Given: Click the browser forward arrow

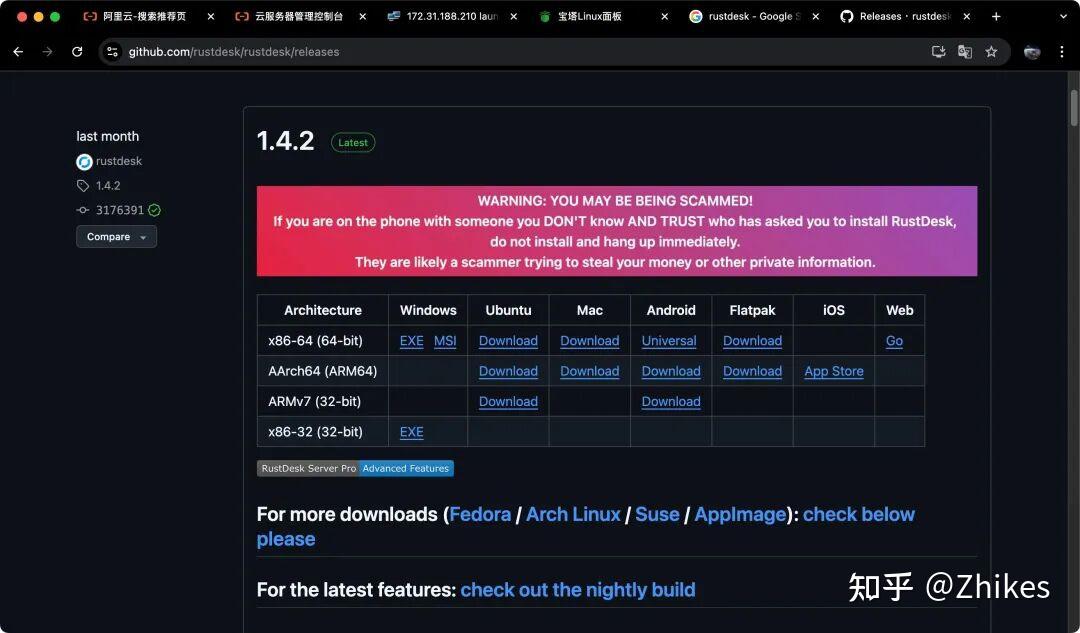Looking at the screenshot, I should [48, 52].
